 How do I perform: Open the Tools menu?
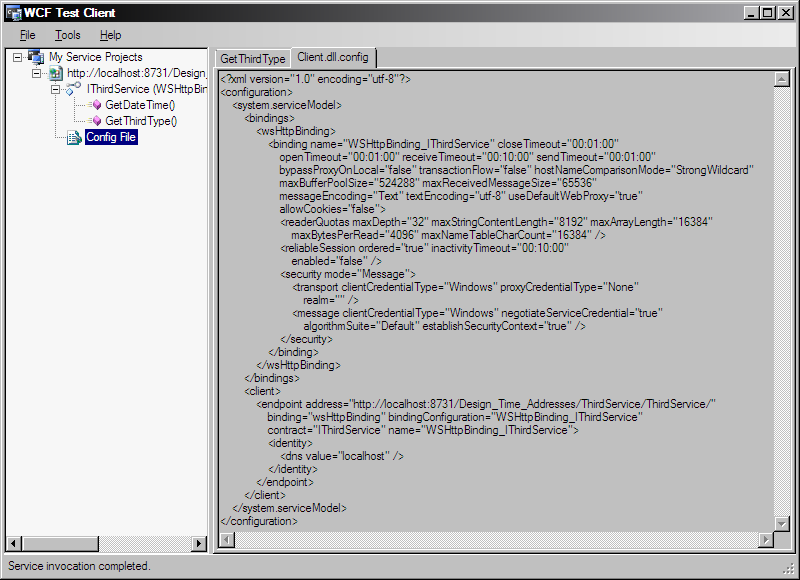[x=67, y=35]
